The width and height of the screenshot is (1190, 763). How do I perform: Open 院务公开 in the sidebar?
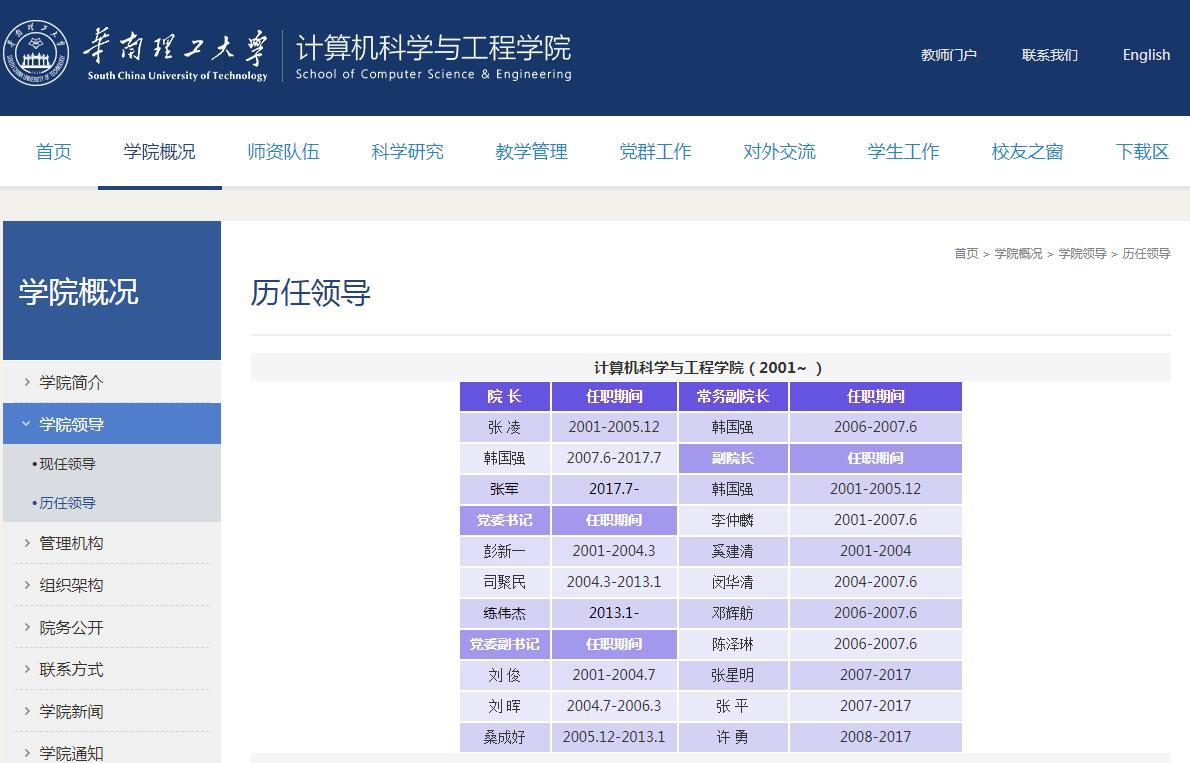tap(71, 628)
